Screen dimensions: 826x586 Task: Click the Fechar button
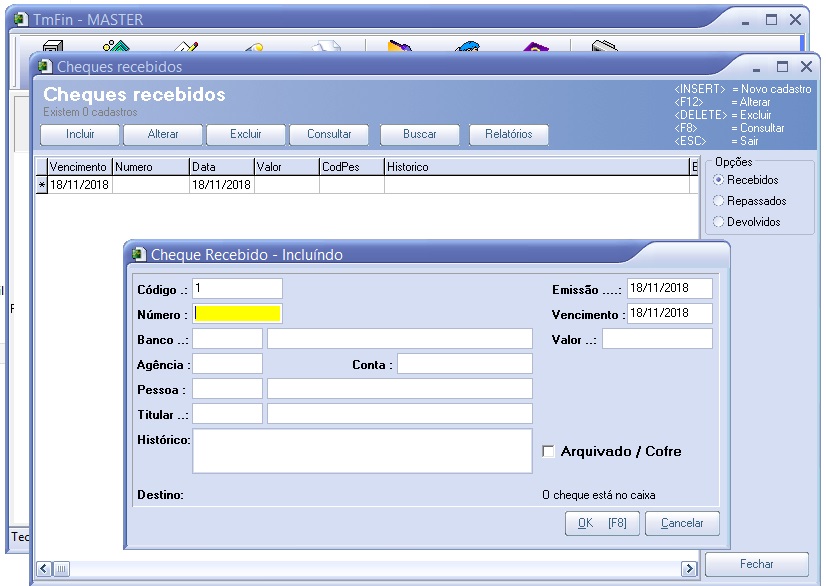click(756, 564)
